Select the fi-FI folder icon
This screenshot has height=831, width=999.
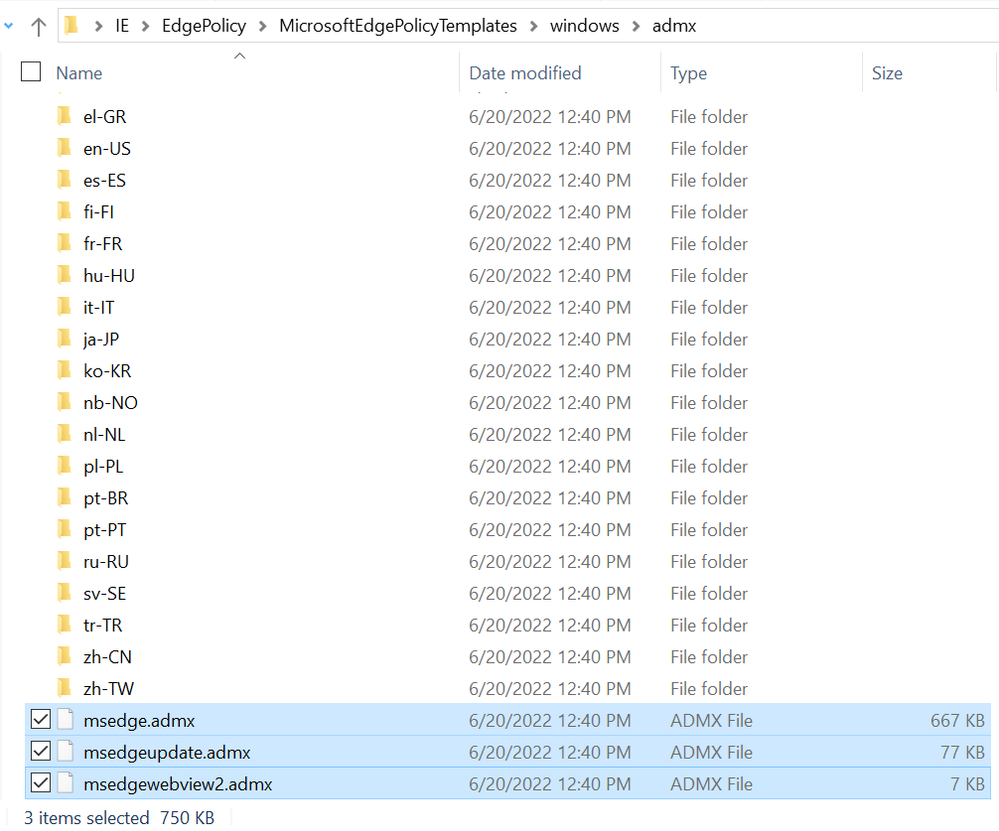(64, 211)
